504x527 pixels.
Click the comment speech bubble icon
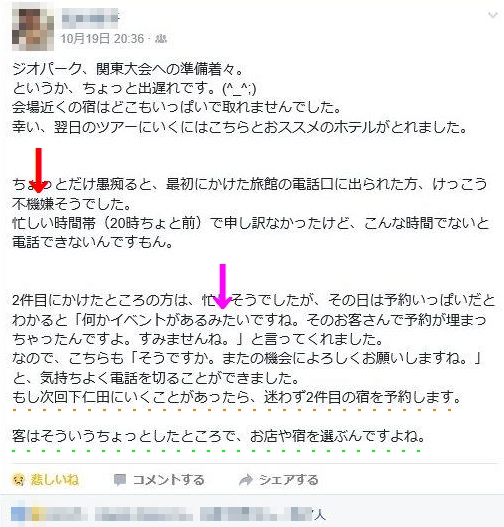point(120,480)
